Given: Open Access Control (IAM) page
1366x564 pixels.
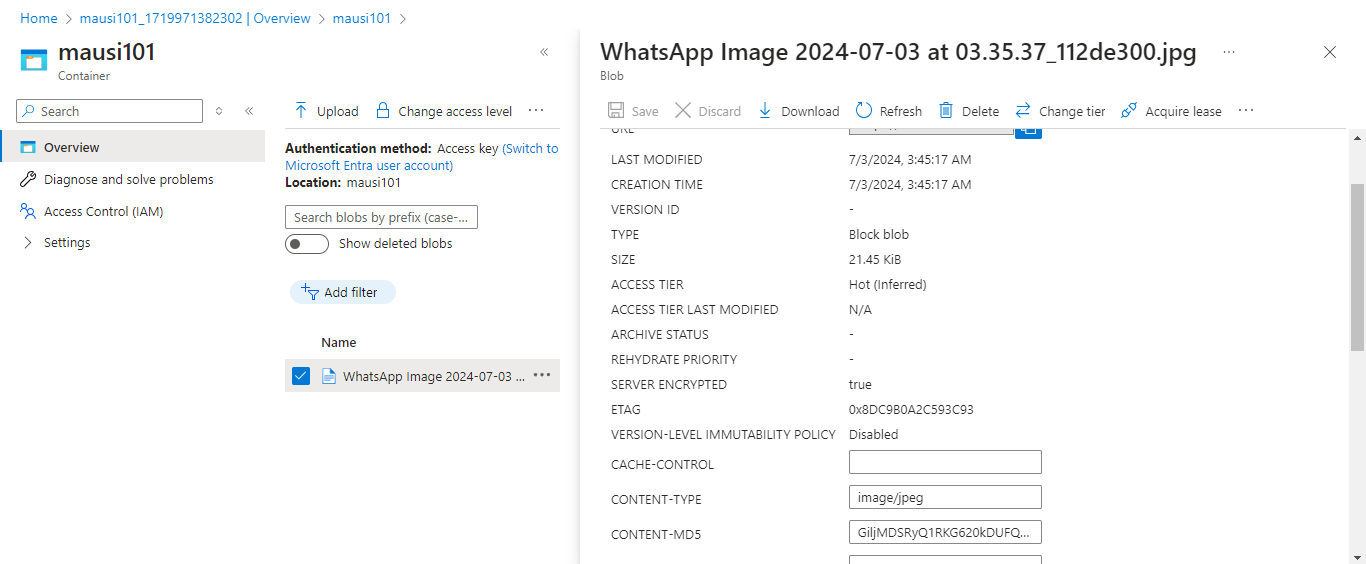Looking at the screenshot, I should (x=103, y=211).
